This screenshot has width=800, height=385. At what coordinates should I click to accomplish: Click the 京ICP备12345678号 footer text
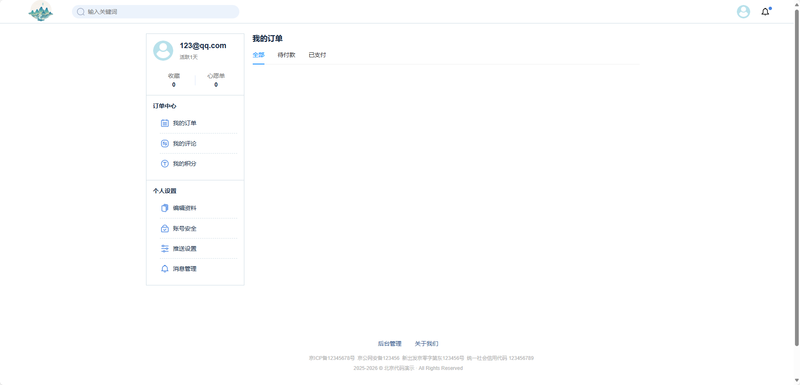[x=332, y=358]
